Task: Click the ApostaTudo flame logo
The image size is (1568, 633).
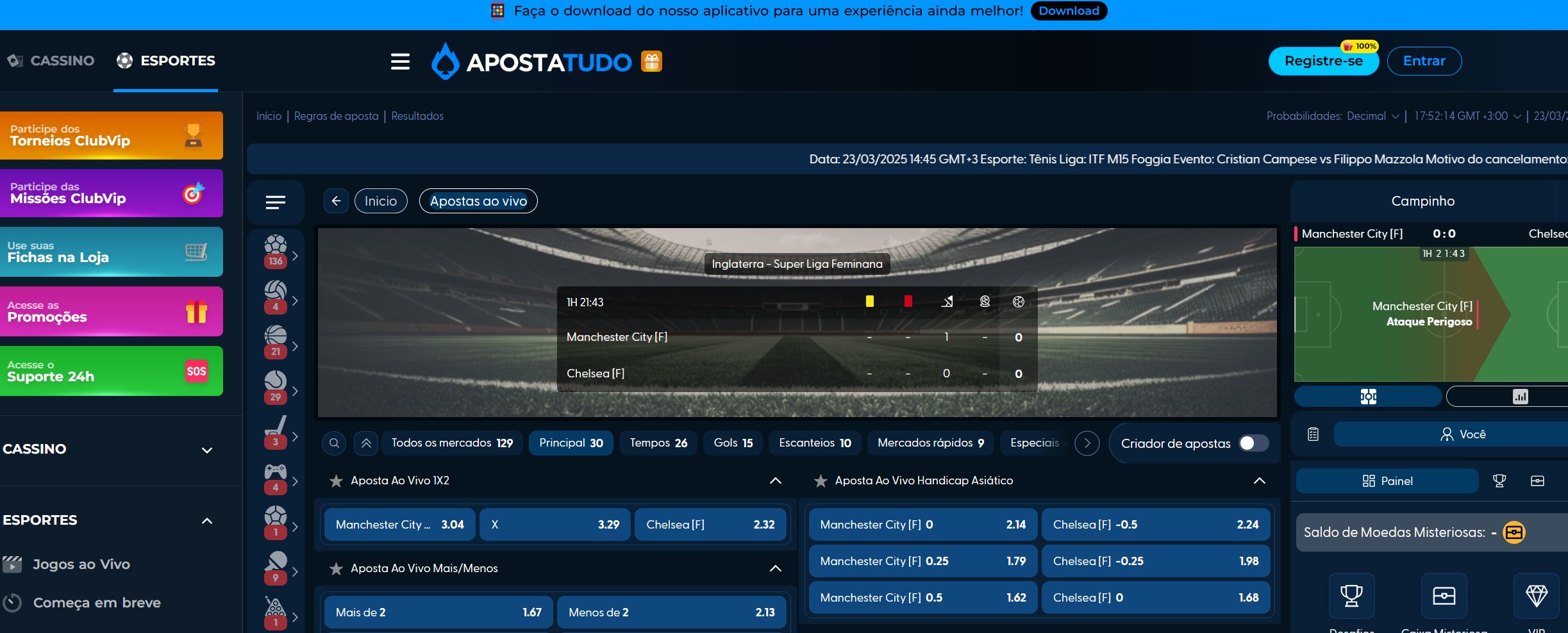Action: click(531, 62)
